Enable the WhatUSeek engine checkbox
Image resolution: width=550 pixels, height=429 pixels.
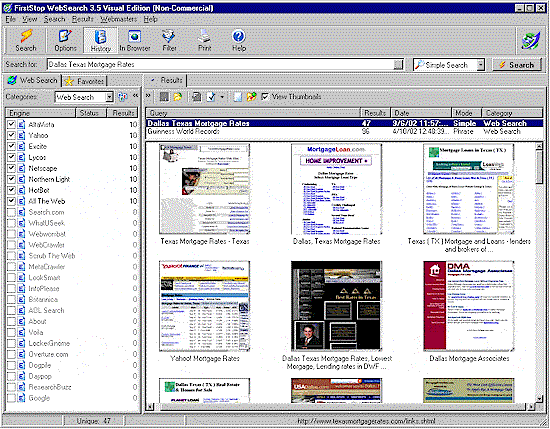click(11, 223)
